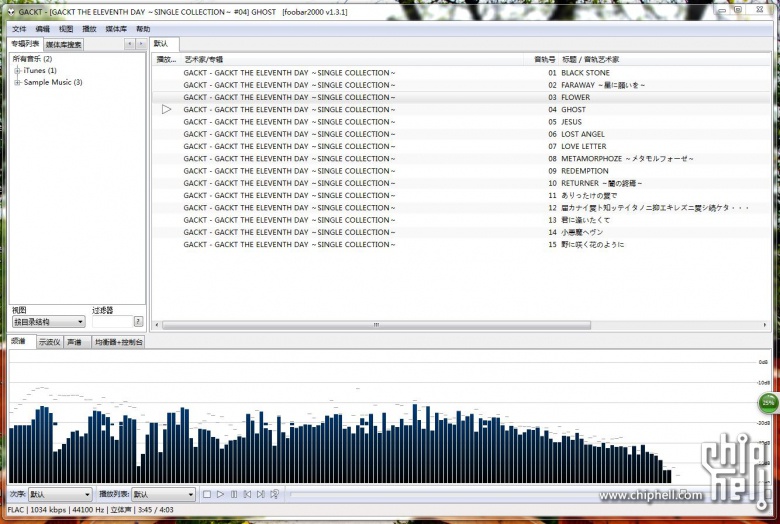Click the Stop playback button
The height and width of the screenshot is (524, 780).
(207, 494)
